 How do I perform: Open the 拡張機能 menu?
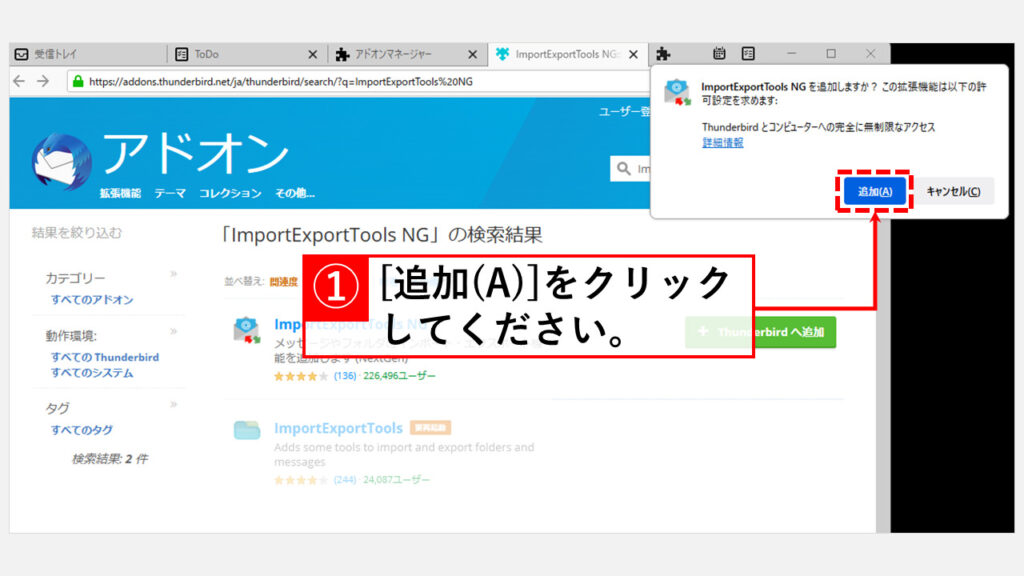click(x=120, y=193)
